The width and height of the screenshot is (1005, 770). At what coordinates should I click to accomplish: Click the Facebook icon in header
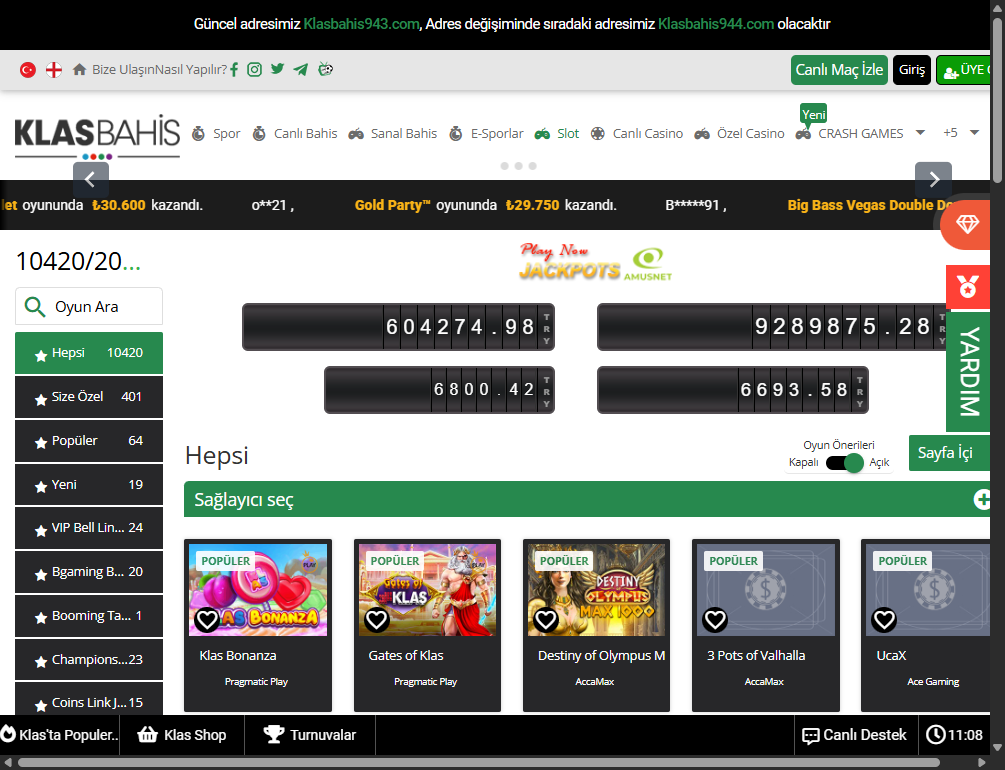pos(234,70)
